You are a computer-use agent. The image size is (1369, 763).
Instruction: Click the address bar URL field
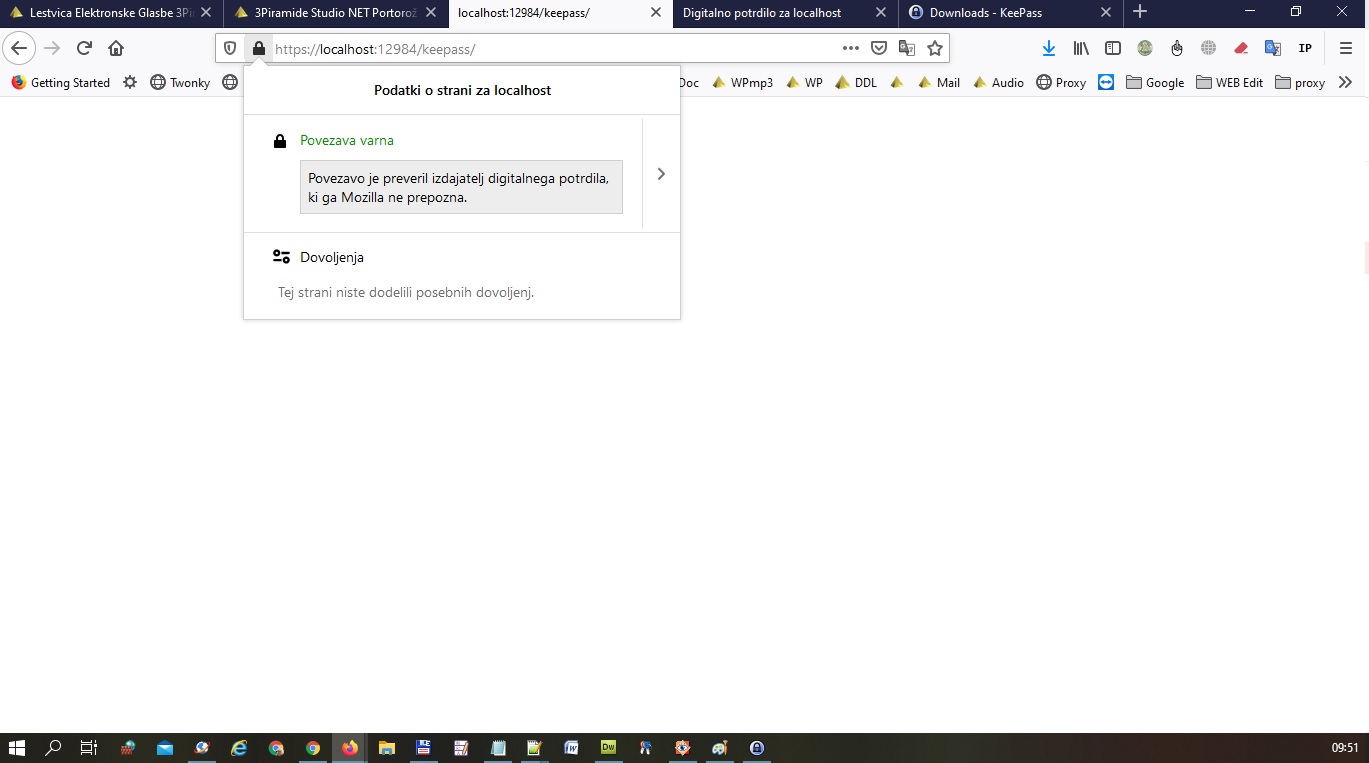[x=555, y=48]
